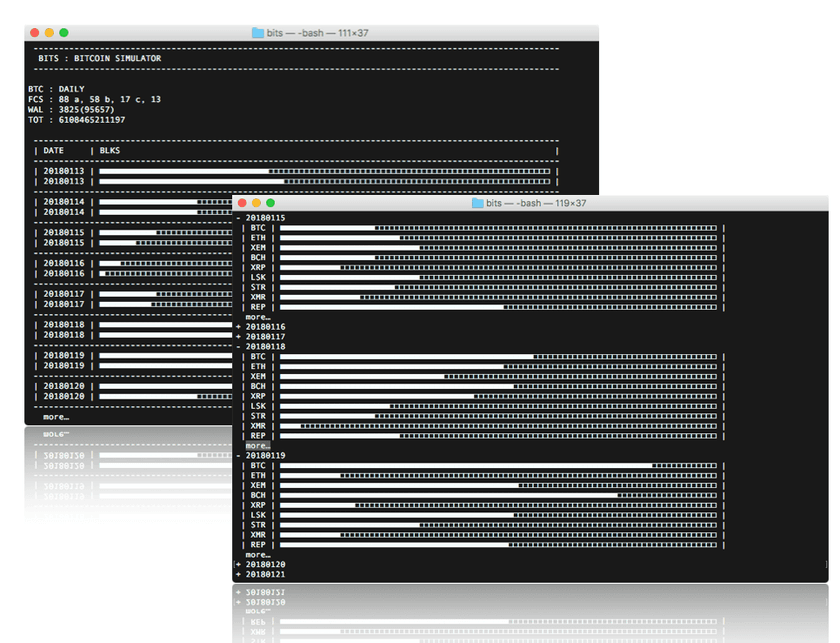This screenshot has width=840, height=643.
Task: Select the XMR label under 20180119
Action: [258, 535]
